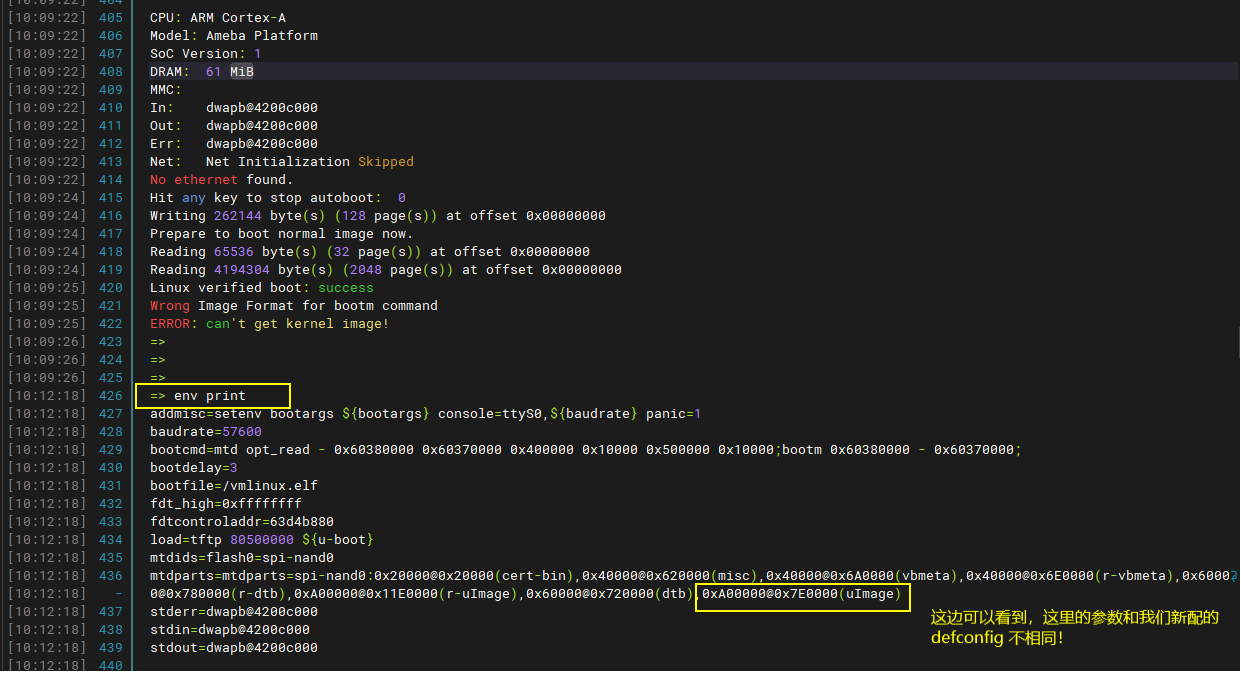Click the highlighted DRAM: 61 MiB line
This screenshot has width=1241, height=691.
[208, 72]
